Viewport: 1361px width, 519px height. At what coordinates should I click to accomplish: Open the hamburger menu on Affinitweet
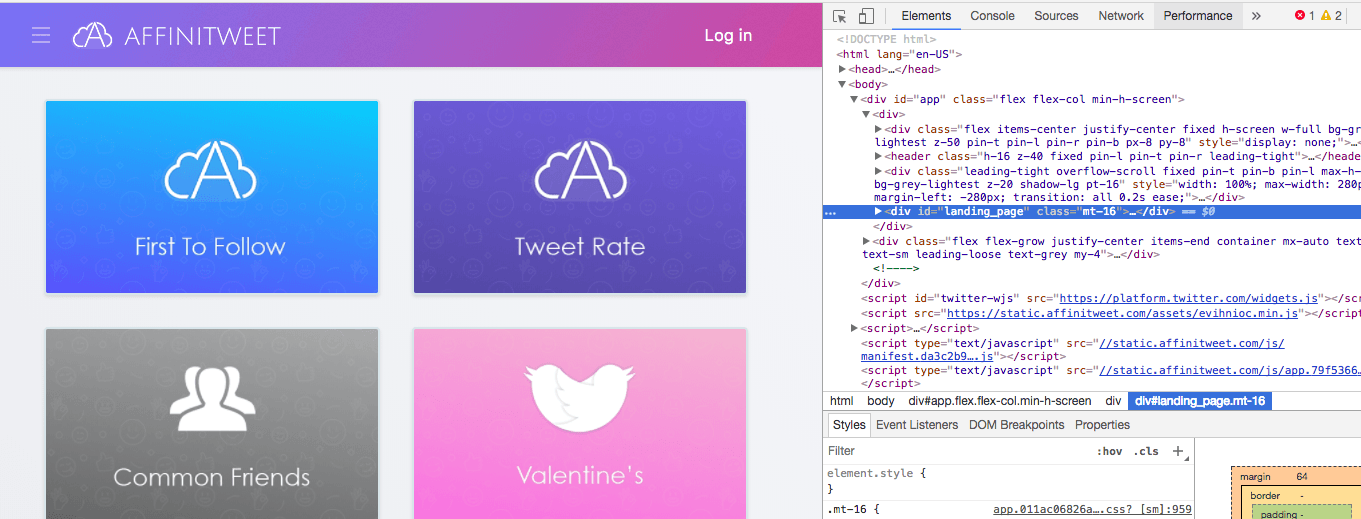pyautogui.click(x=41, y=35)
